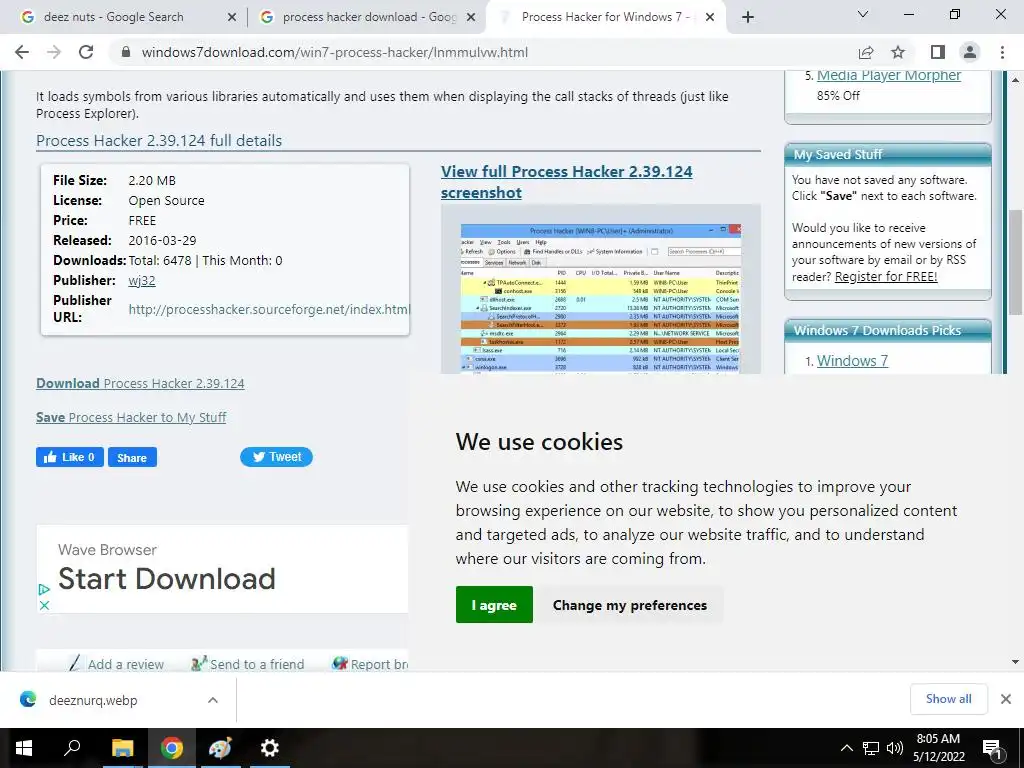Viewport: 1024px width, 768px height.
Task: Open File Explorer from the taskbar
Action: 122,748
